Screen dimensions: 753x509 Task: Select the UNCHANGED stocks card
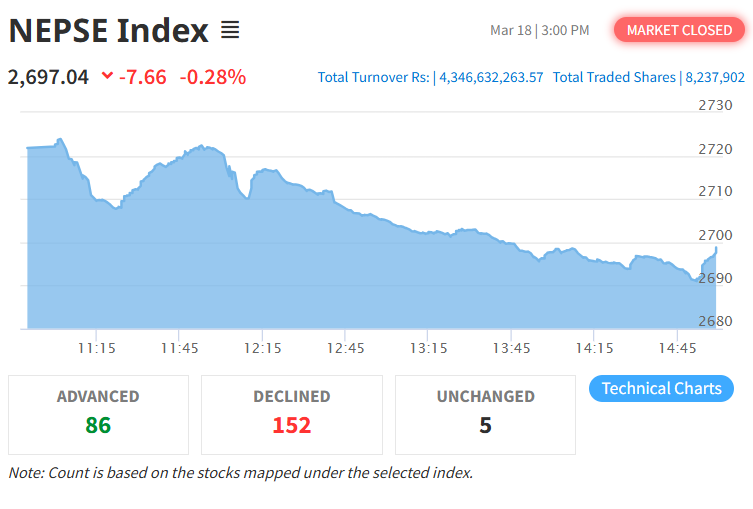pyautogui.click(x=485, y=414)
